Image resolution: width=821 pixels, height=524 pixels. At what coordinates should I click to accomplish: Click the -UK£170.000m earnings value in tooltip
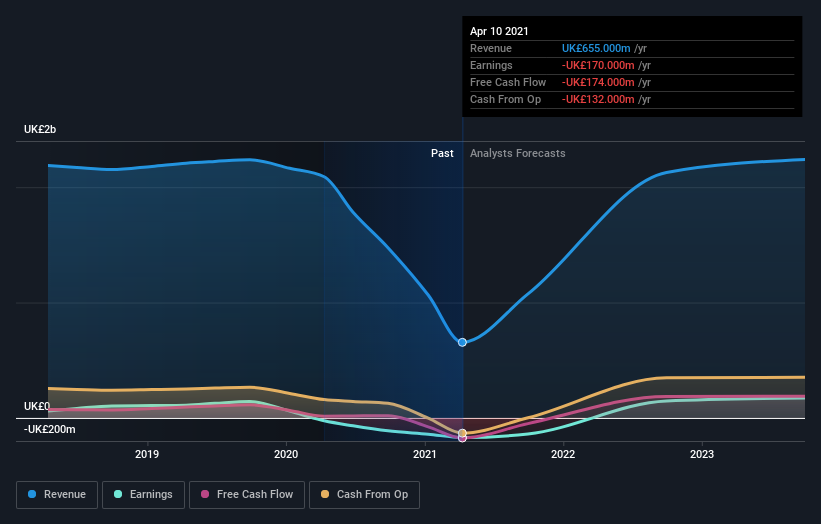click(598, 65)
